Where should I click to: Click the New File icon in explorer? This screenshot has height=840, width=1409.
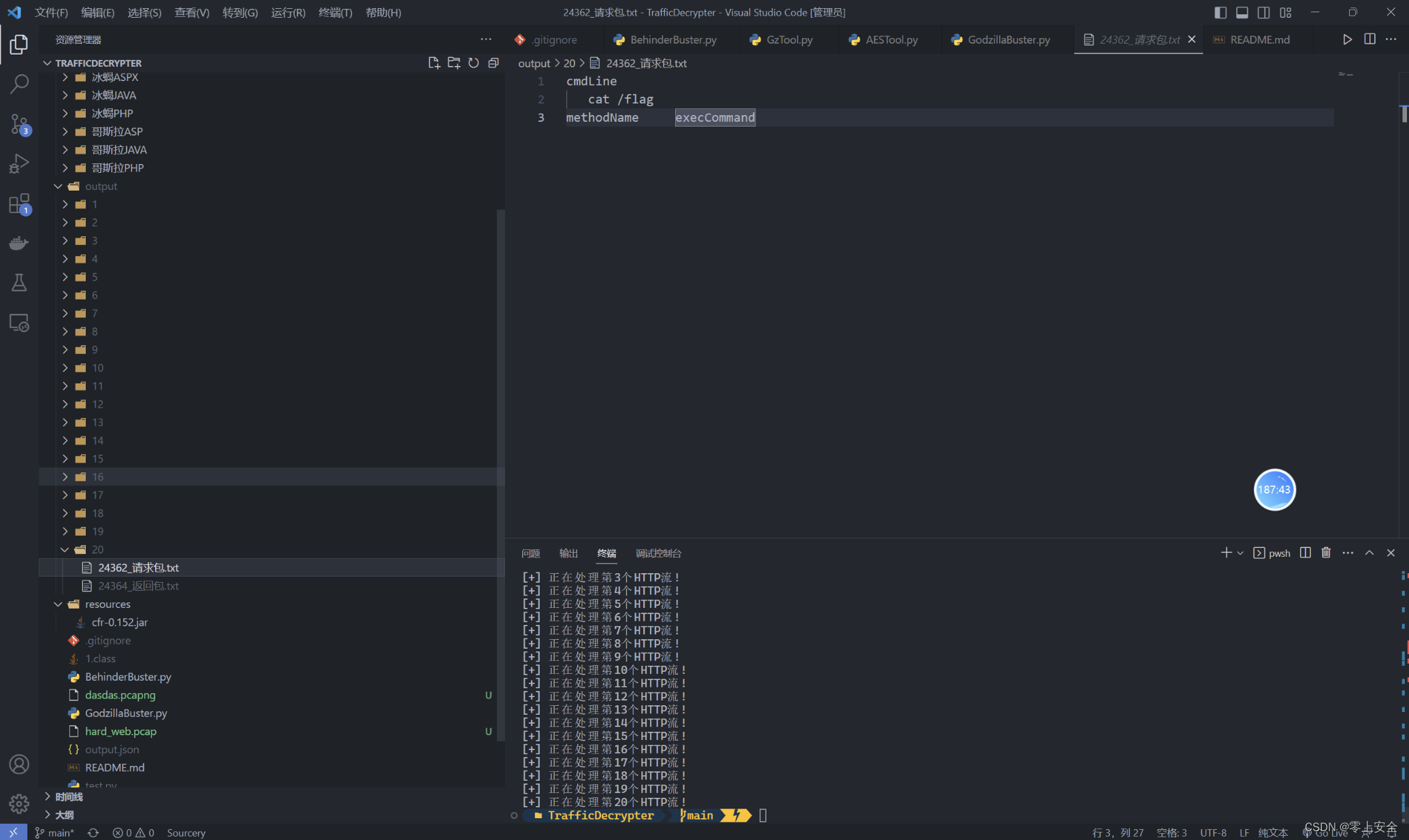tap(434, 63)
